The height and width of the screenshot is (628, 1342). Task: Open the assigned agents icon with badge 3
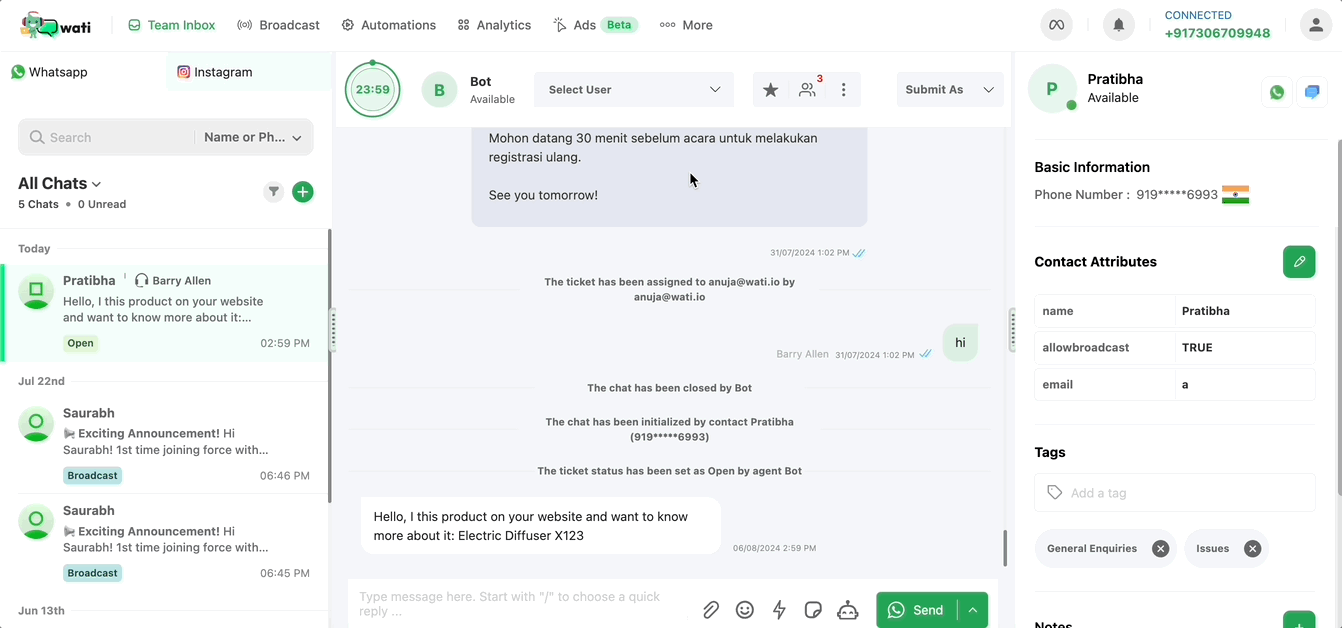tap(808, 89)
